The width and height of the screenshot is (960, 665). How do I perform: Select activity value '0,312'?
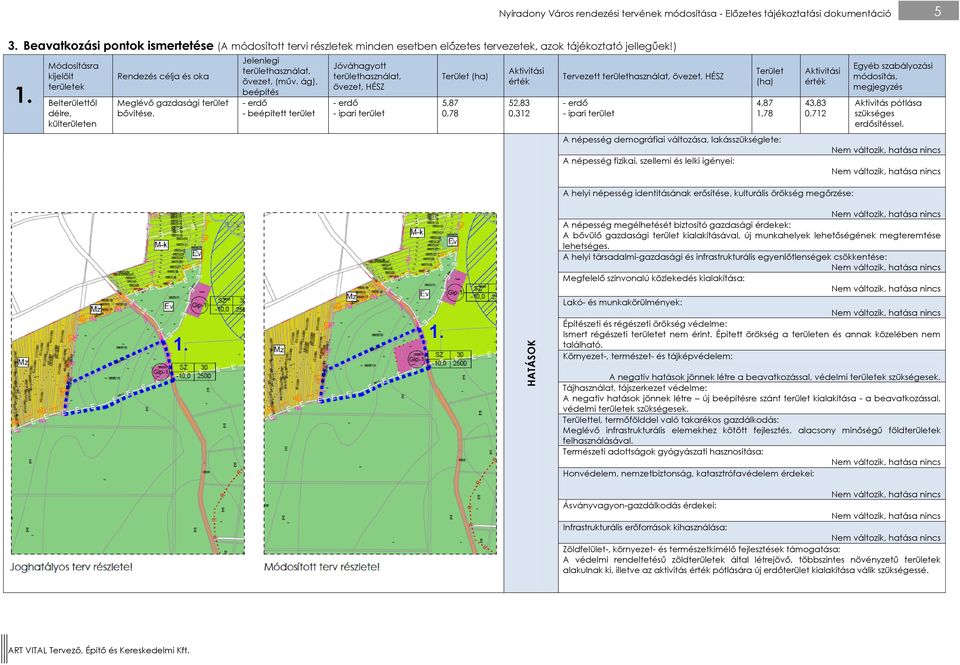tap(519, 113)
